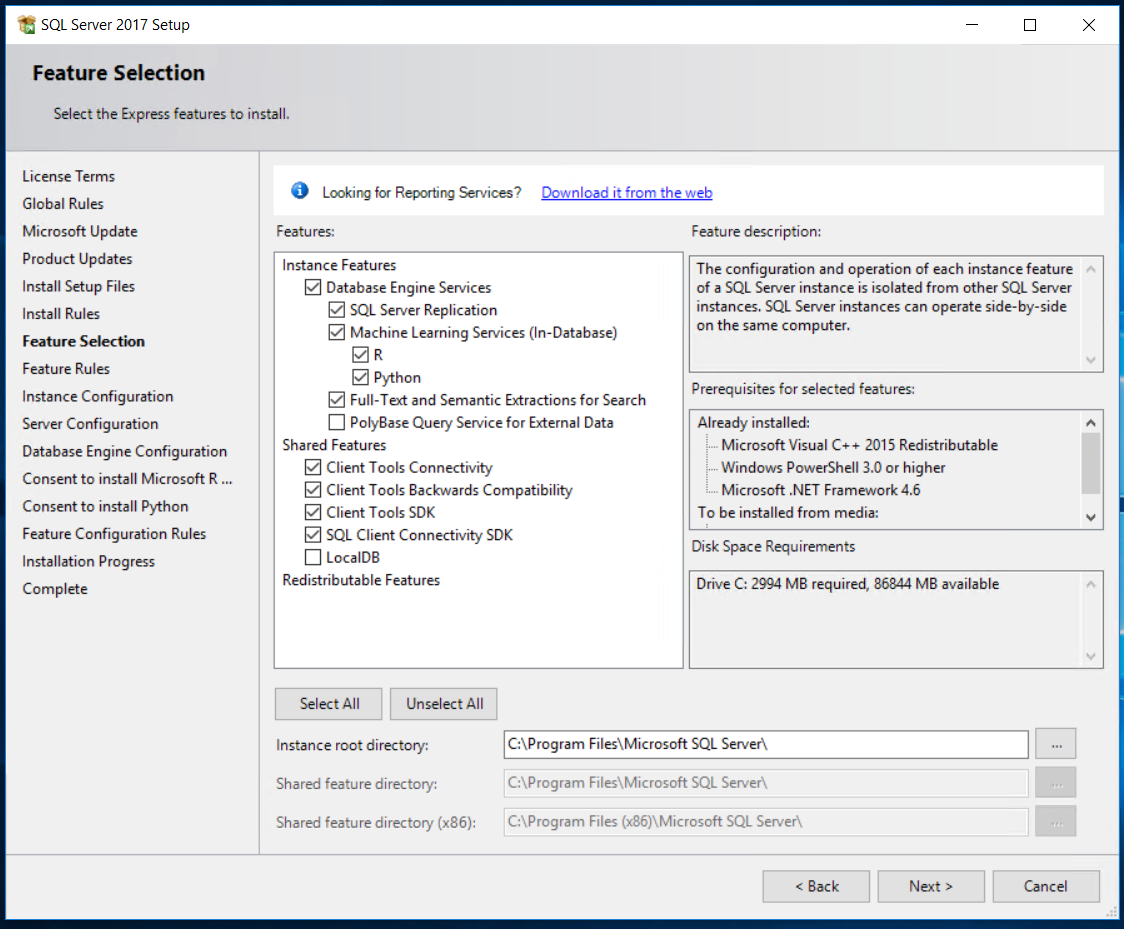The height and width of the screenshot is (929, 1124).
Task: Click Instance Configuration step in sidebar
Action: (x=97, y=396)
